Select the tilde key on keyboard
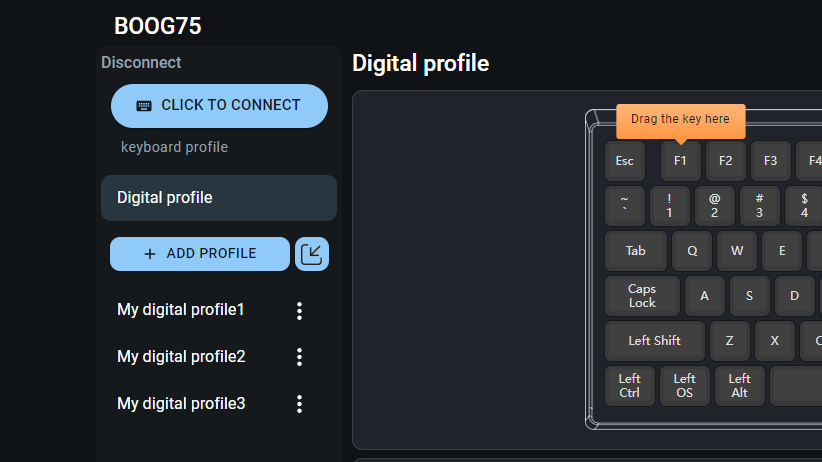The height and width of the screenshot is (462, 822). 624,206
